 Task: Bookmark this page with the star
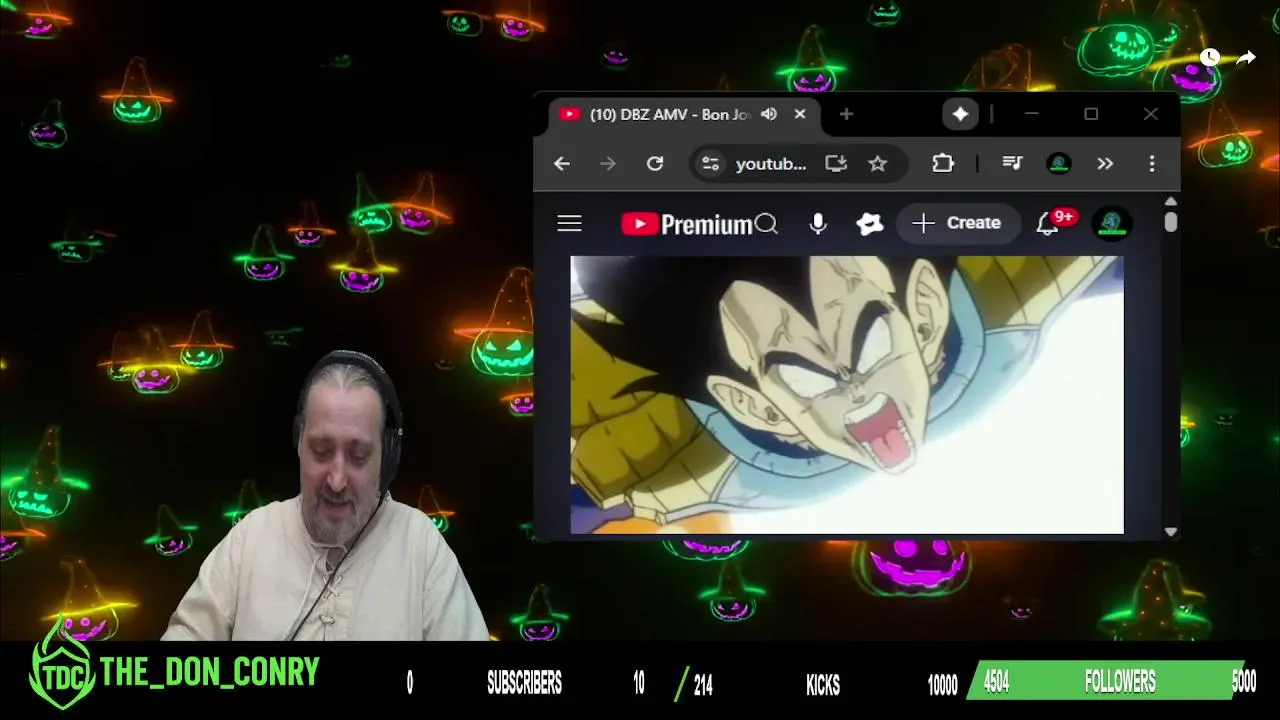click(x=878, y=164)
